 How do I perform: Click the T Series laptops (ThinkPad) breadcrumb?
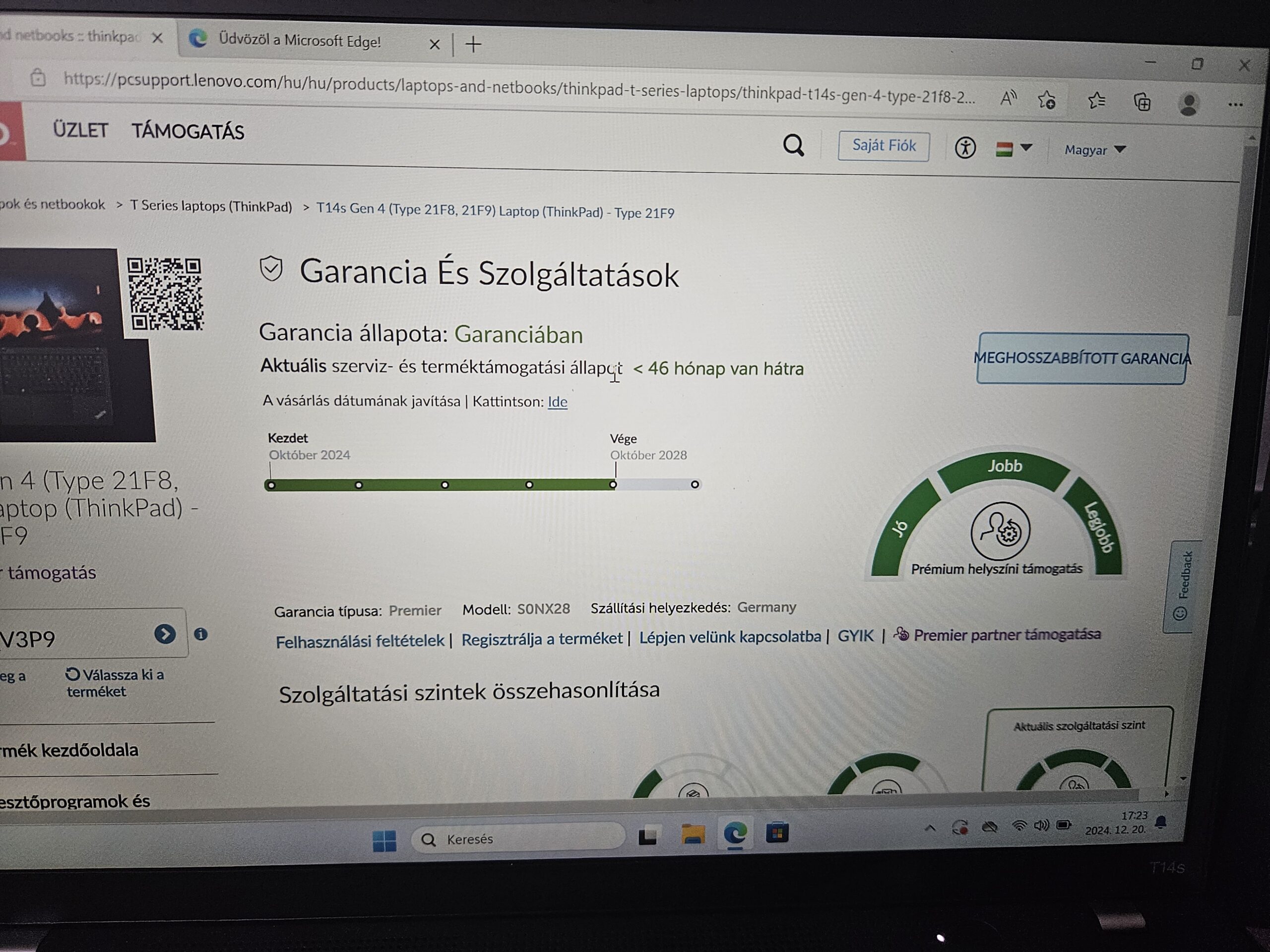pos(211,206)
